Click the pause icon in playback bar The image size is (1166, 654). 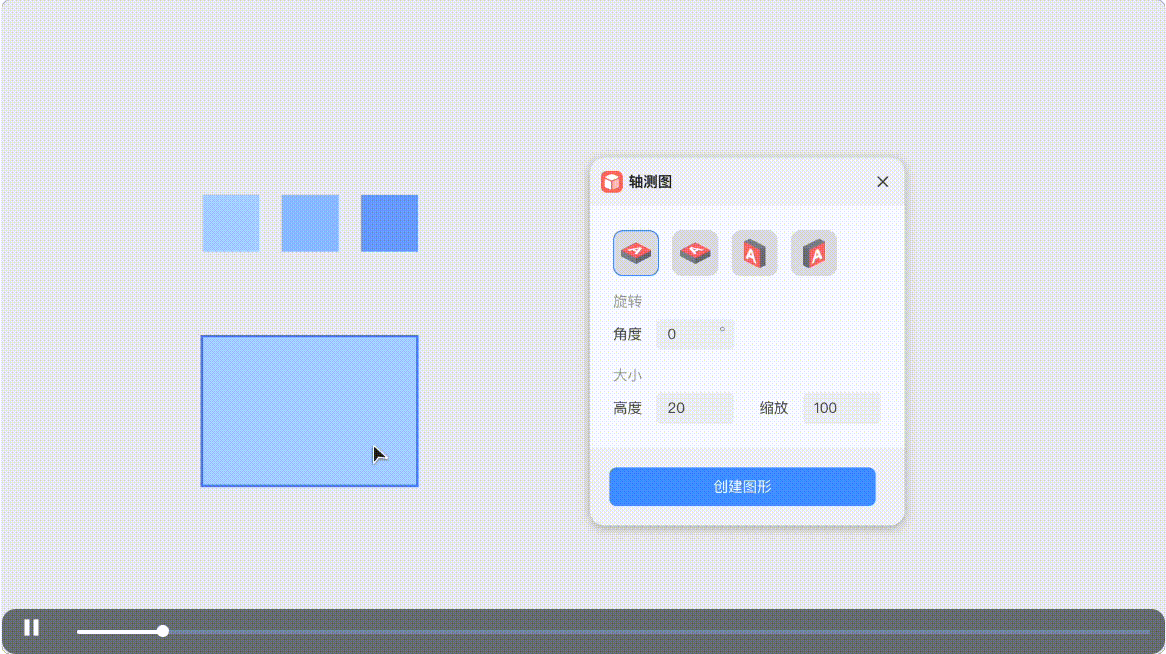(x=31, y=627)
